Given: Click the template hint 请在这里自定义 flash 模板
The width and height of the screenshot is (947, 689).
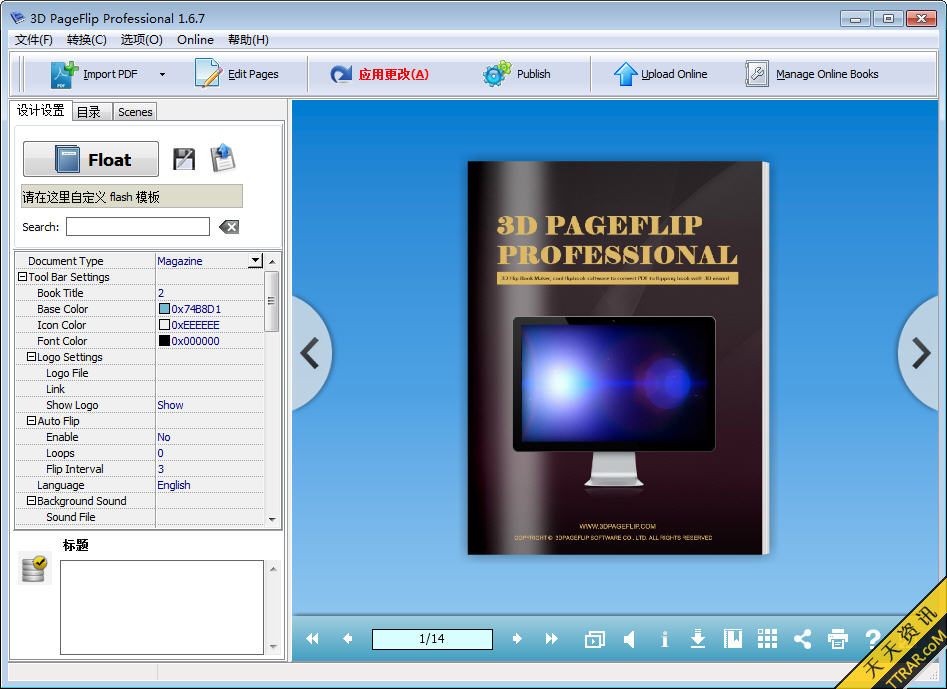Looking at the screenshot, I should (132, 196).
